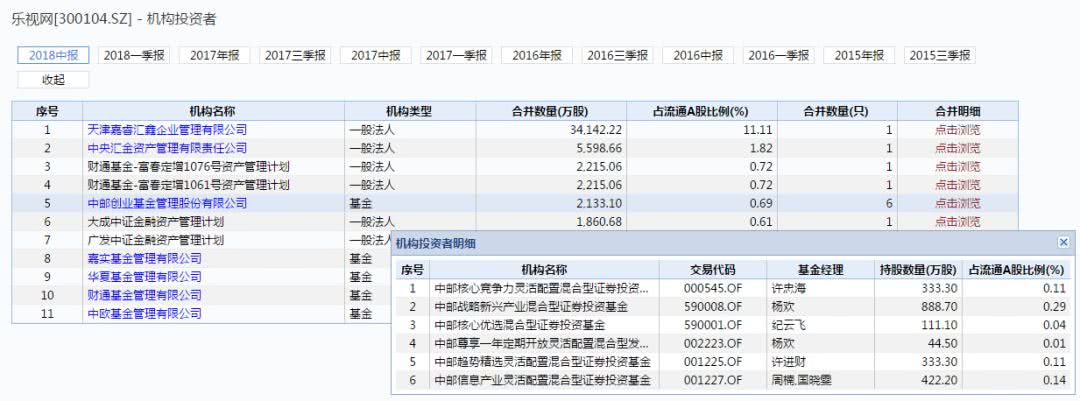Select 广发中证金融资产管理计划 row
The height and width of the screenshot is (401, 1080).
pos(201,240)
